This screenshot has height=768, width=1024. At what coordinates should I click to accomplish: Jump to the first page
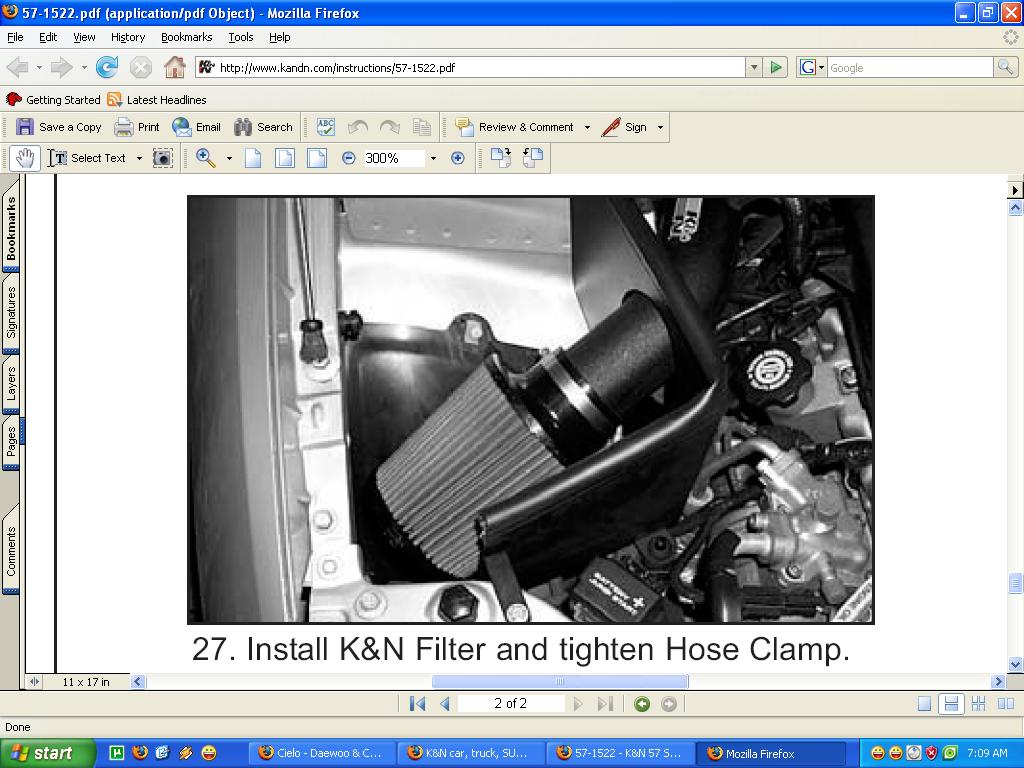coord(418,704)
